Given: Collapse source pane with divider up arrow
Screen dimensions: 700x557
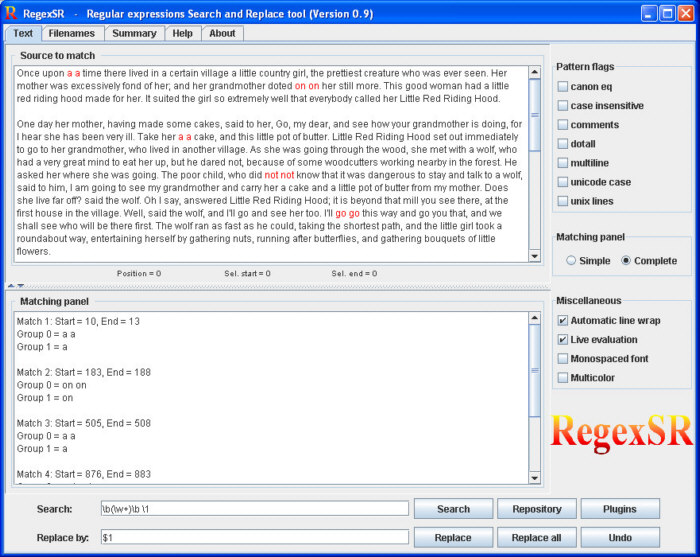Looking at the screenshot, I should pyautogui.click(x=11, y=285).
